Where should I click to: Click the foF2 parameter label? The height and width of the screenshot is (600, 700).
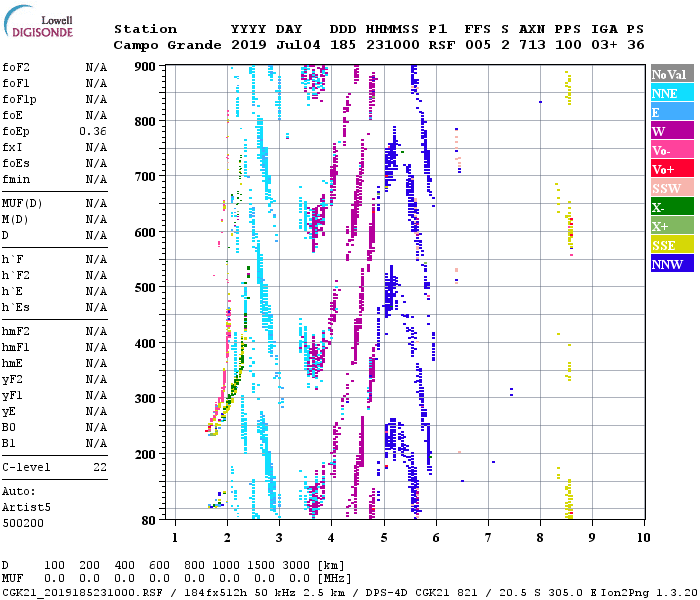16,67
